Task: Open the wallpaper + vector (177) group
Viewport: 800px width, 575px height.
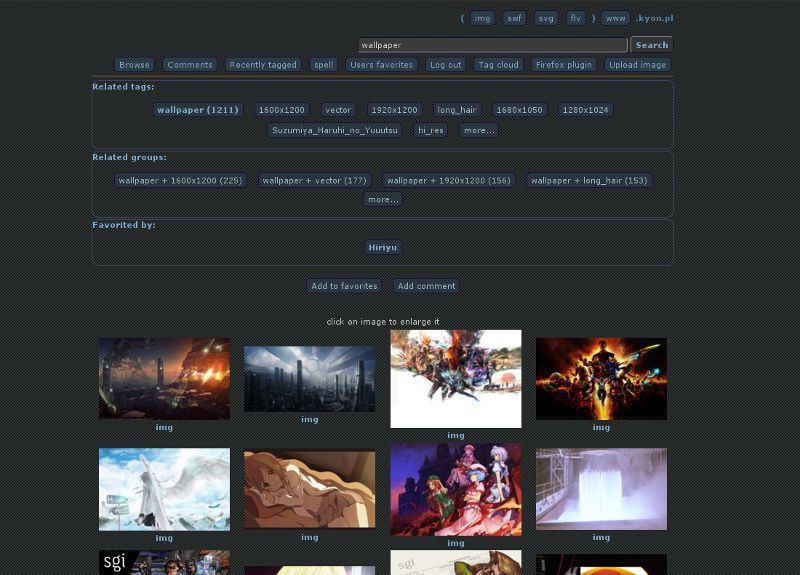Action: 314,180
